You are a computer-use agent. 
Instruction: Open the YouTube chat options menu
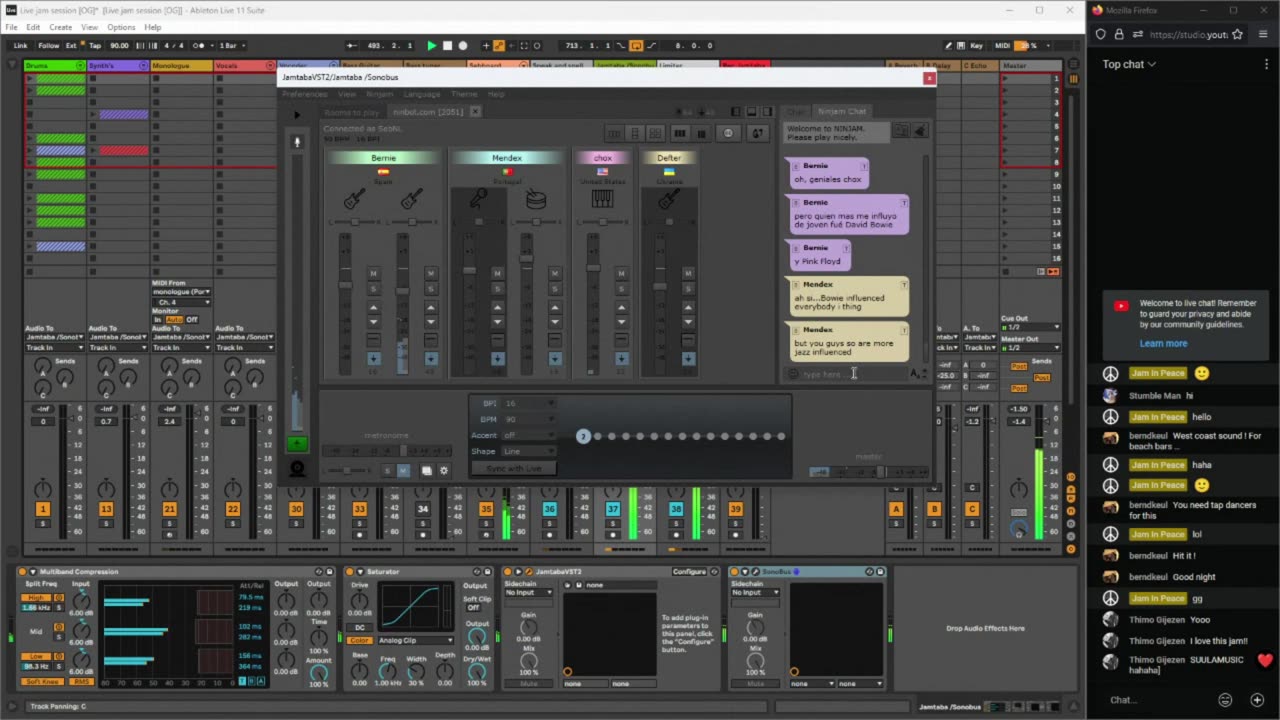[x=1266, y=64]
